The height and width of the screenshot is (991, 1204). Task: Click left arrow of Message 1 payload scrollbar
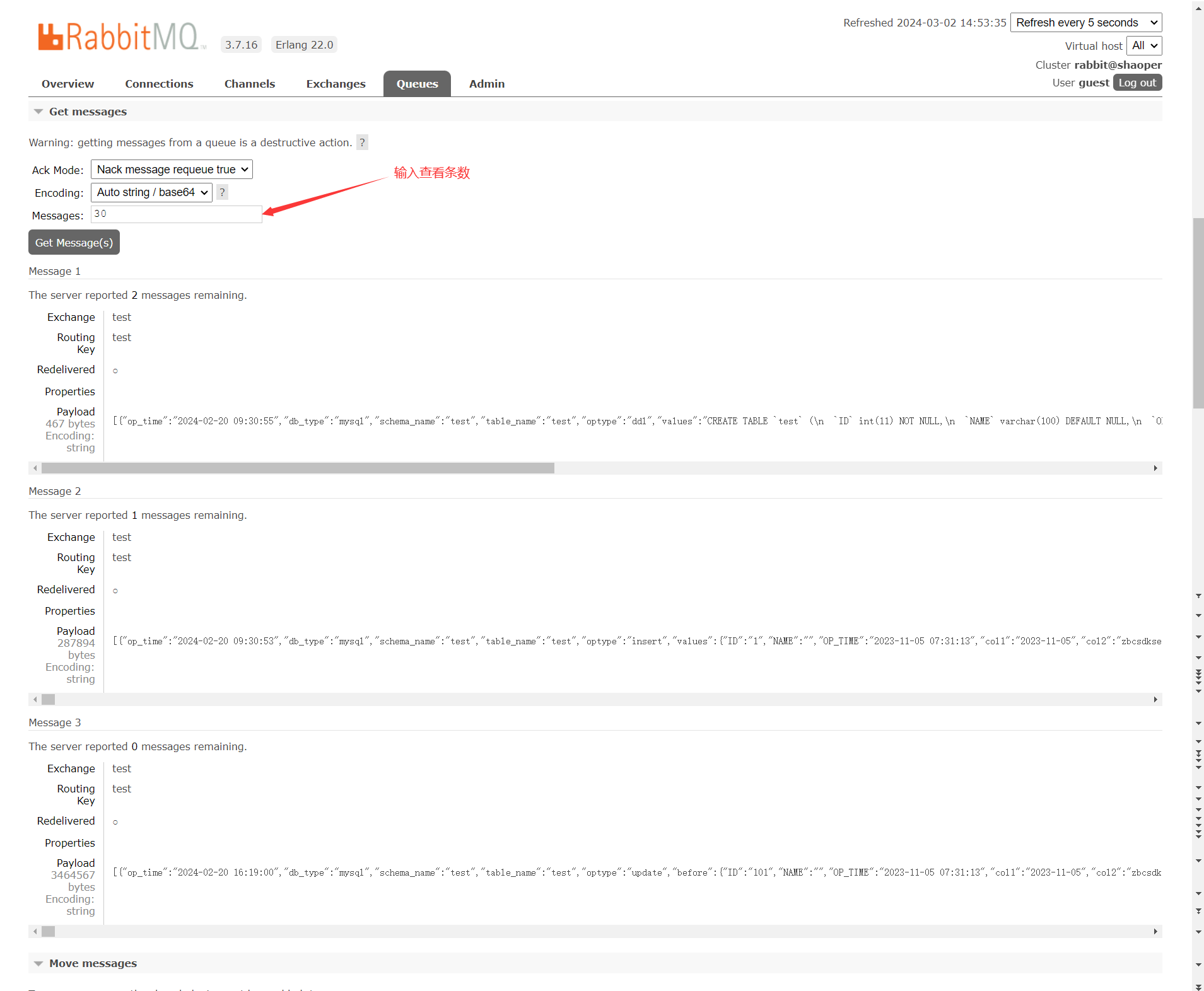pyautogui.click(x=35, y=468)
